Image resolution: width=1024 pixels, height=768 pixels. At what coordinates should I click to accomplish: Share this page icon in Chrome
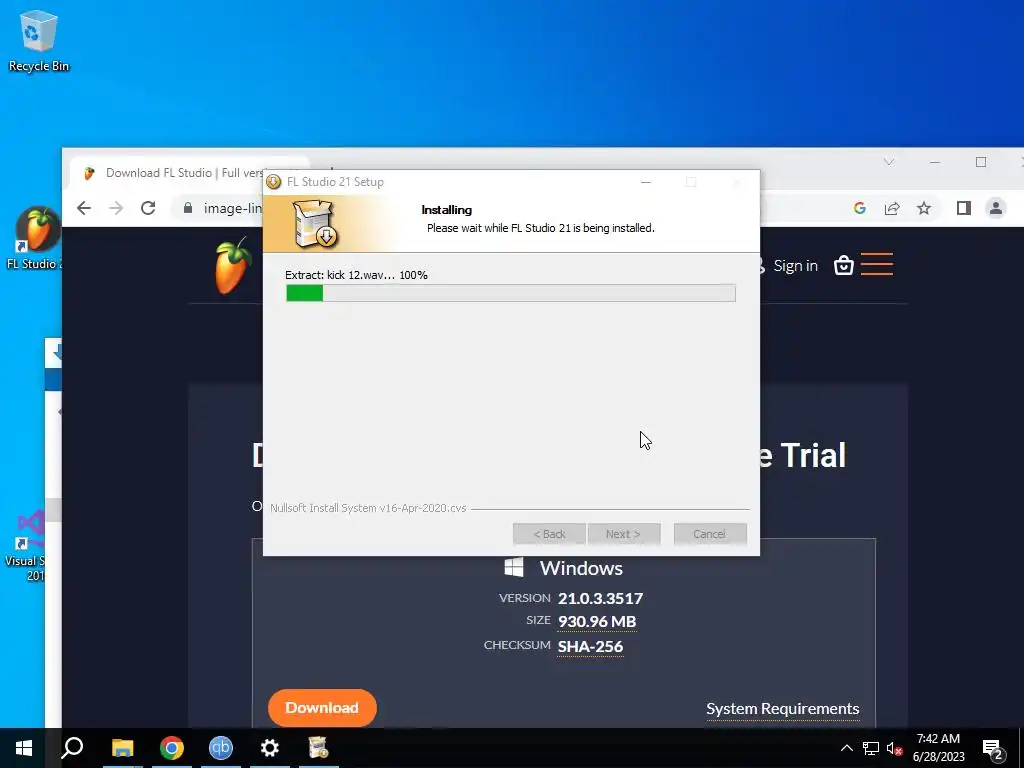click(891, 208)
